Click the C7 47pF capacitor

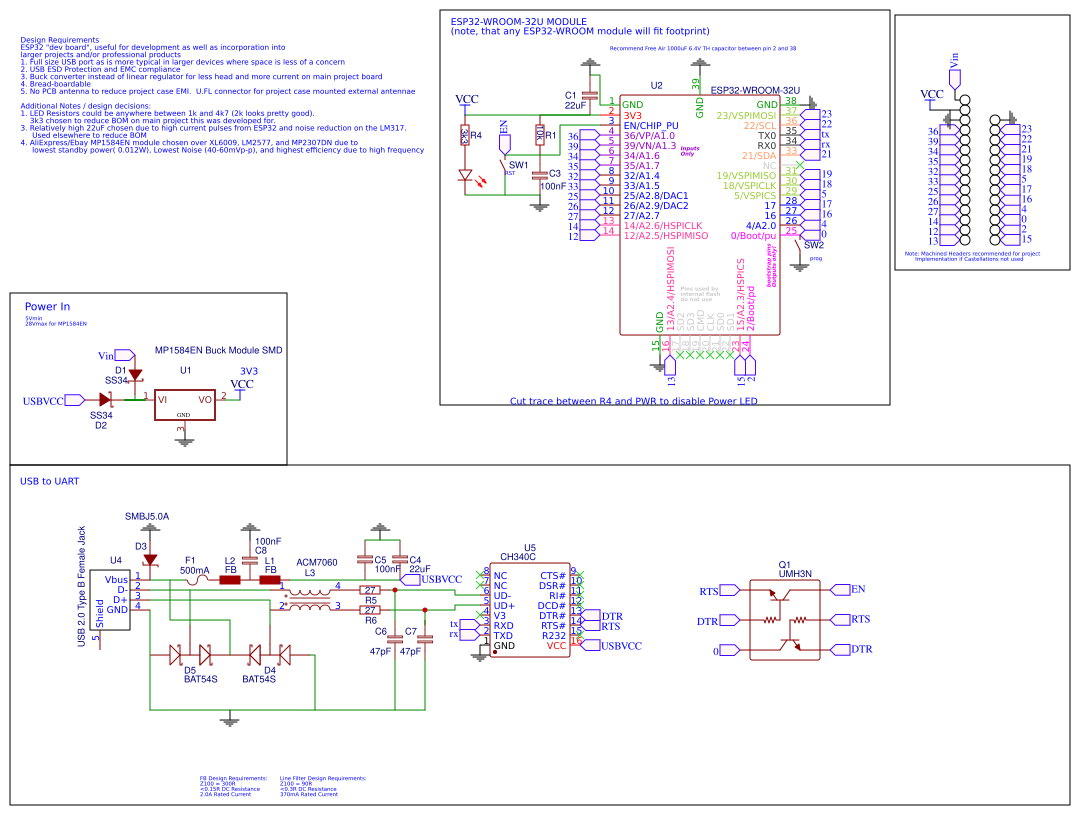click(x=425, y=639)
